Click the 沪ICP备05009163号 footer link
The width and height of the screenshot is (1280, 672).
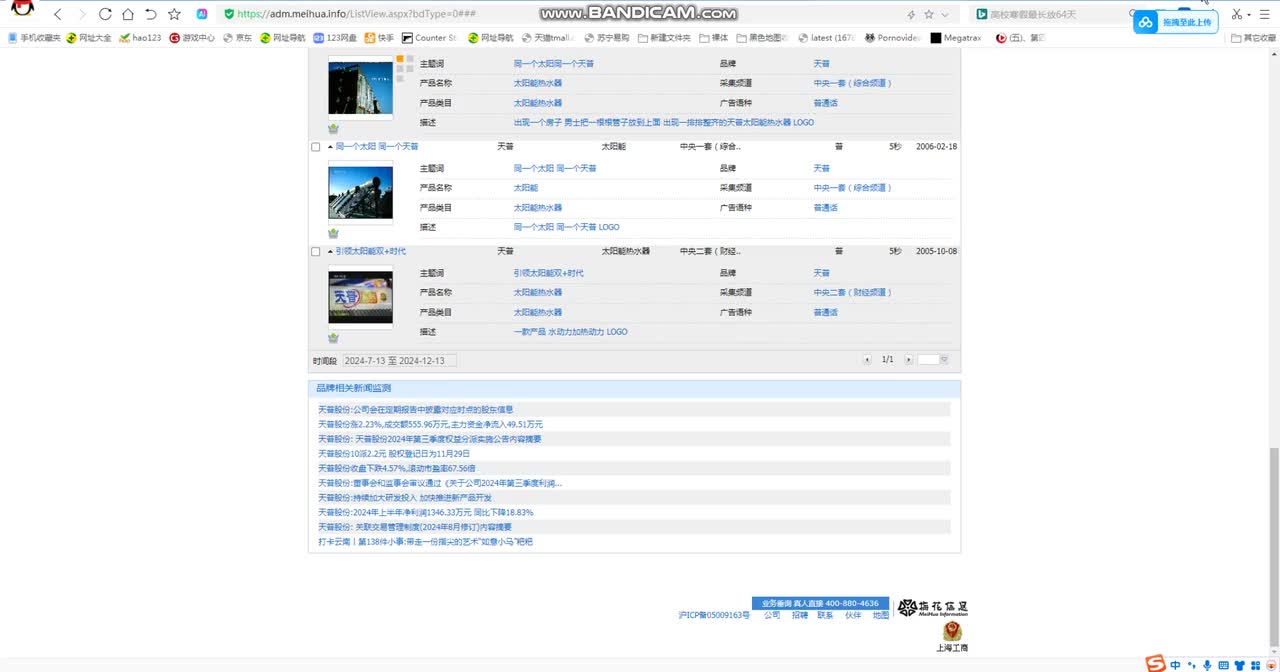(713, 616)
